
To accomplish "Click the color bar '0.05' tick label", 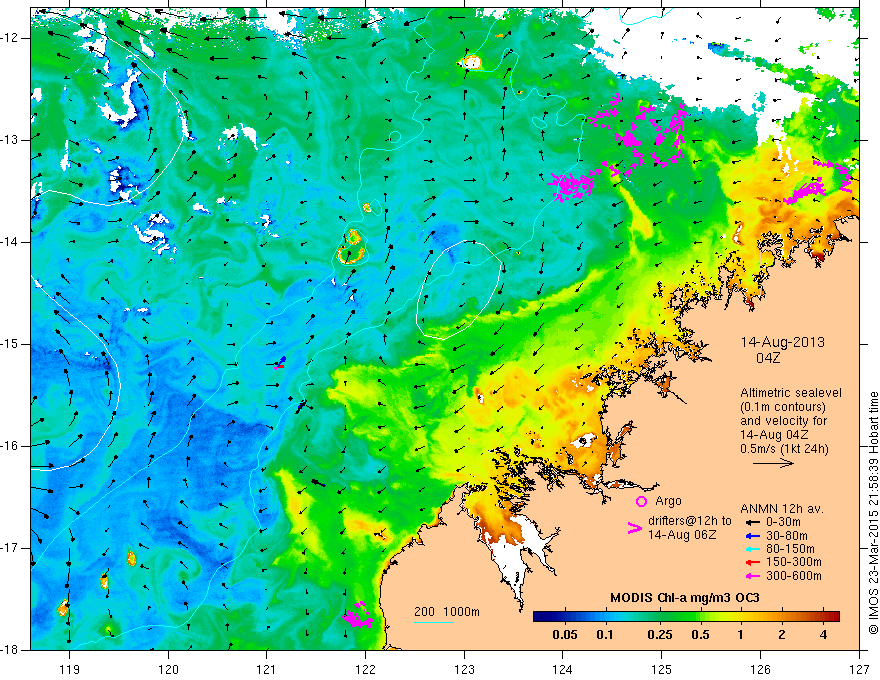I will coord(565,635).
